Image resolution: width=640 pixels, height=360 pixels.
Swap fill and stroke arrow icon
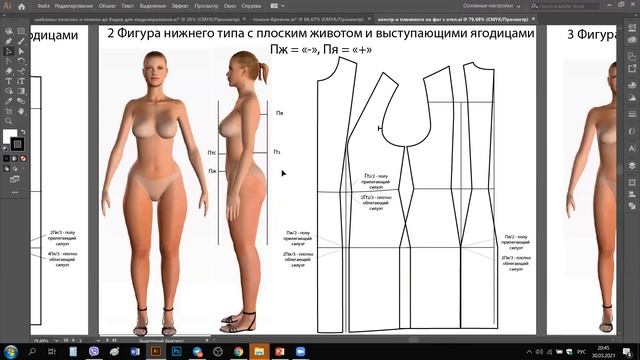click(x=23, y=132)
